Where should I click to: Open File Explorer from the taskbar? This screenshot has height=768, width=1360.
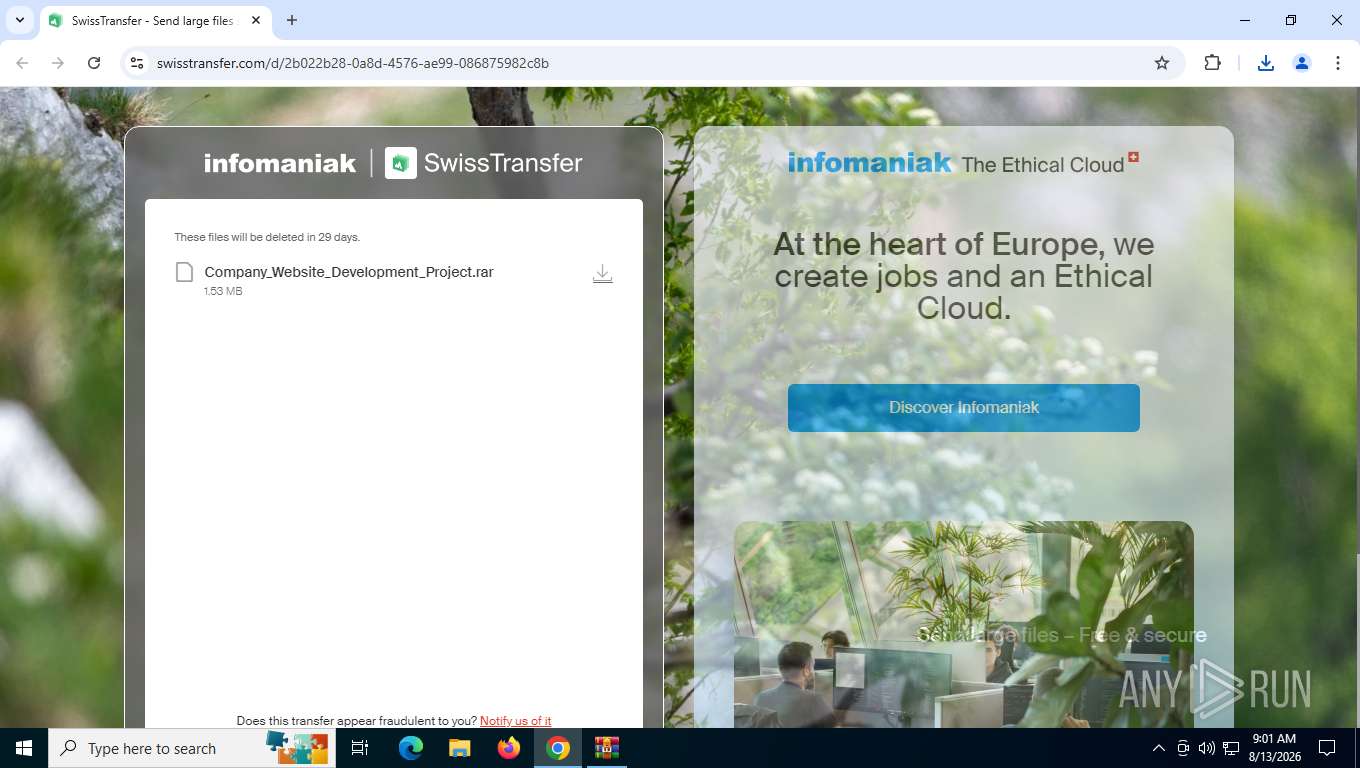[x=459, y=748]
